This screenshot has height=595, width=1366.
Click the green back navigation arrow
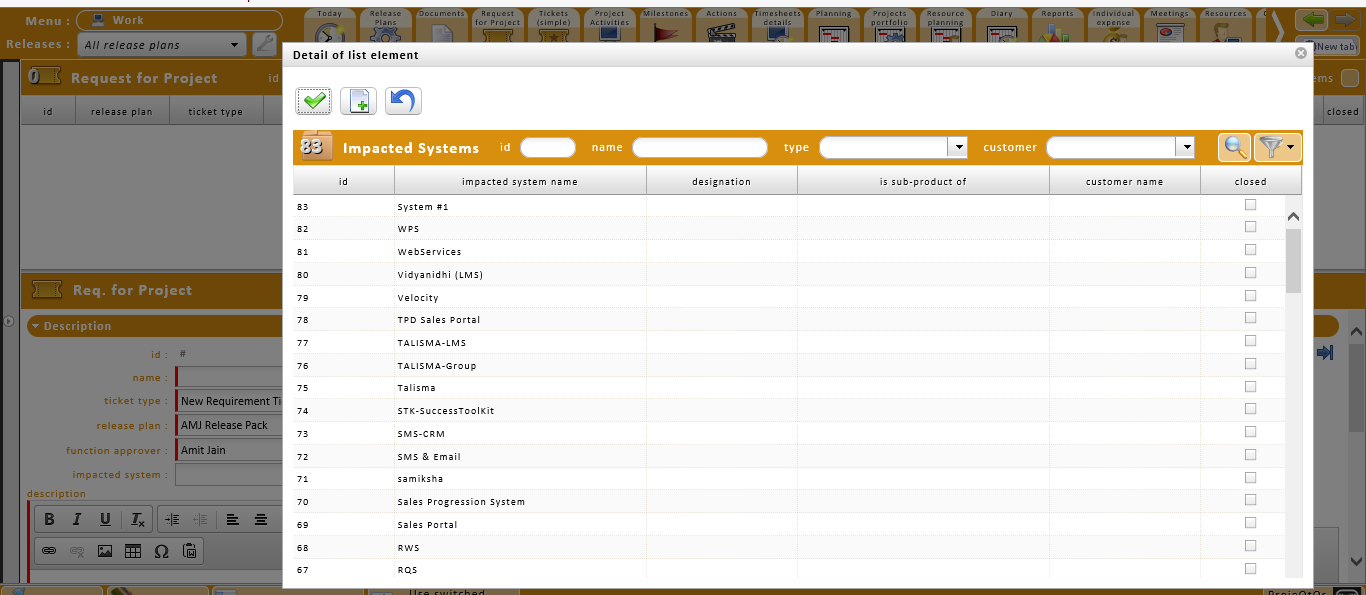coord(1315,20)
